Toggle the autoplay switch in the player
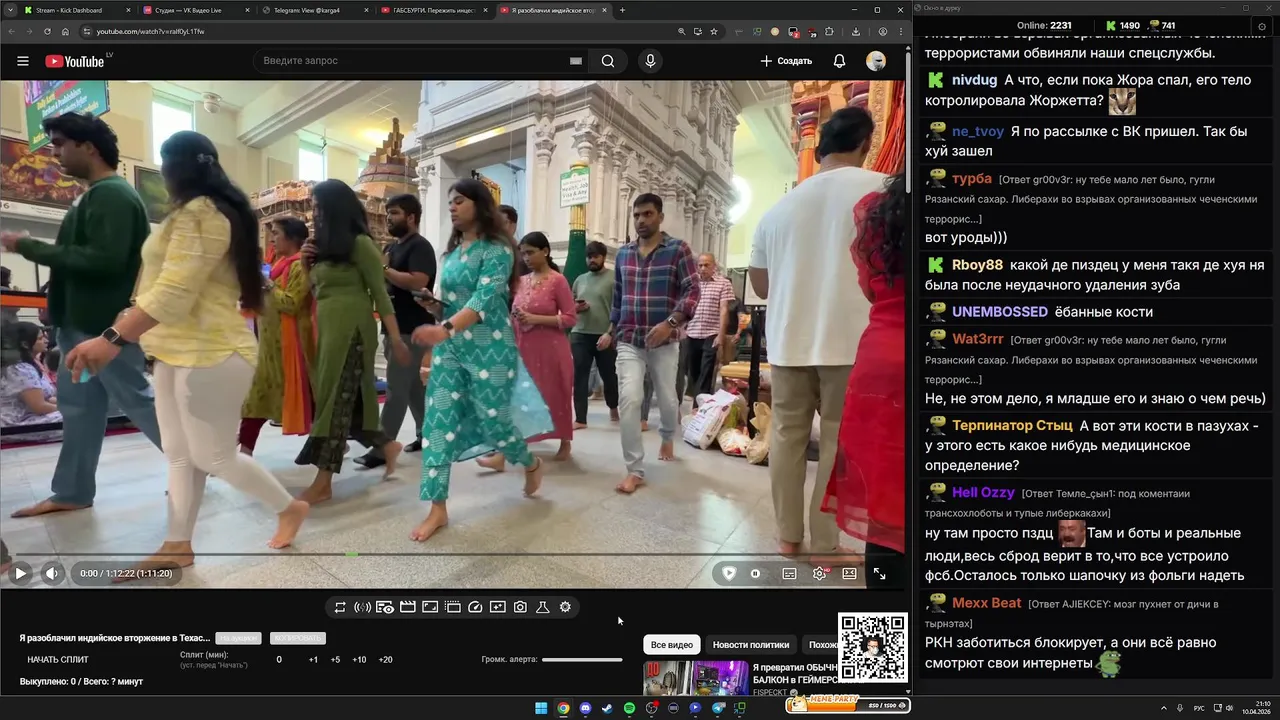 [x=755, y=573]
